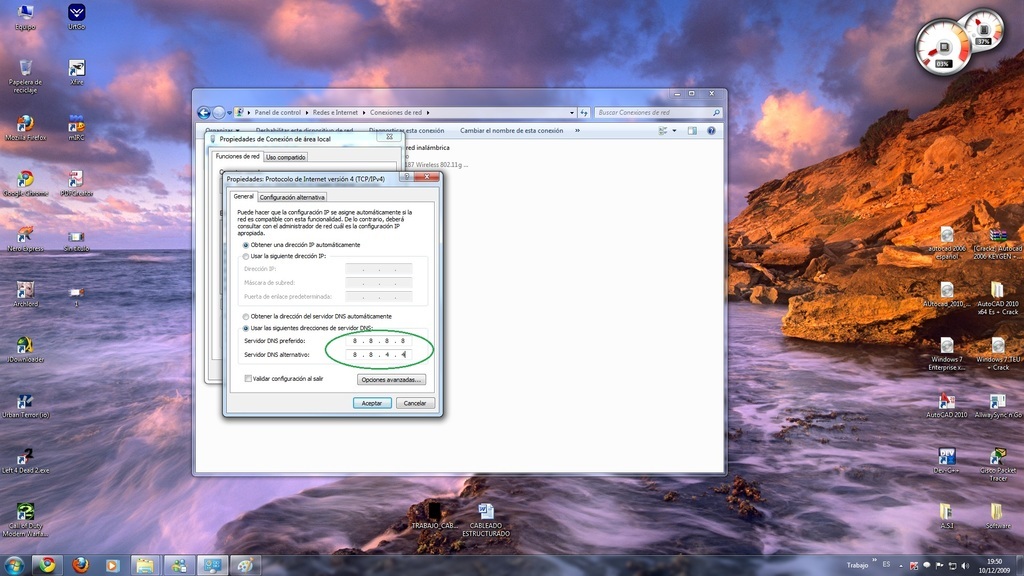
Task: Confirm settings with the Aceptar button
Action: [x=371, y=403]
